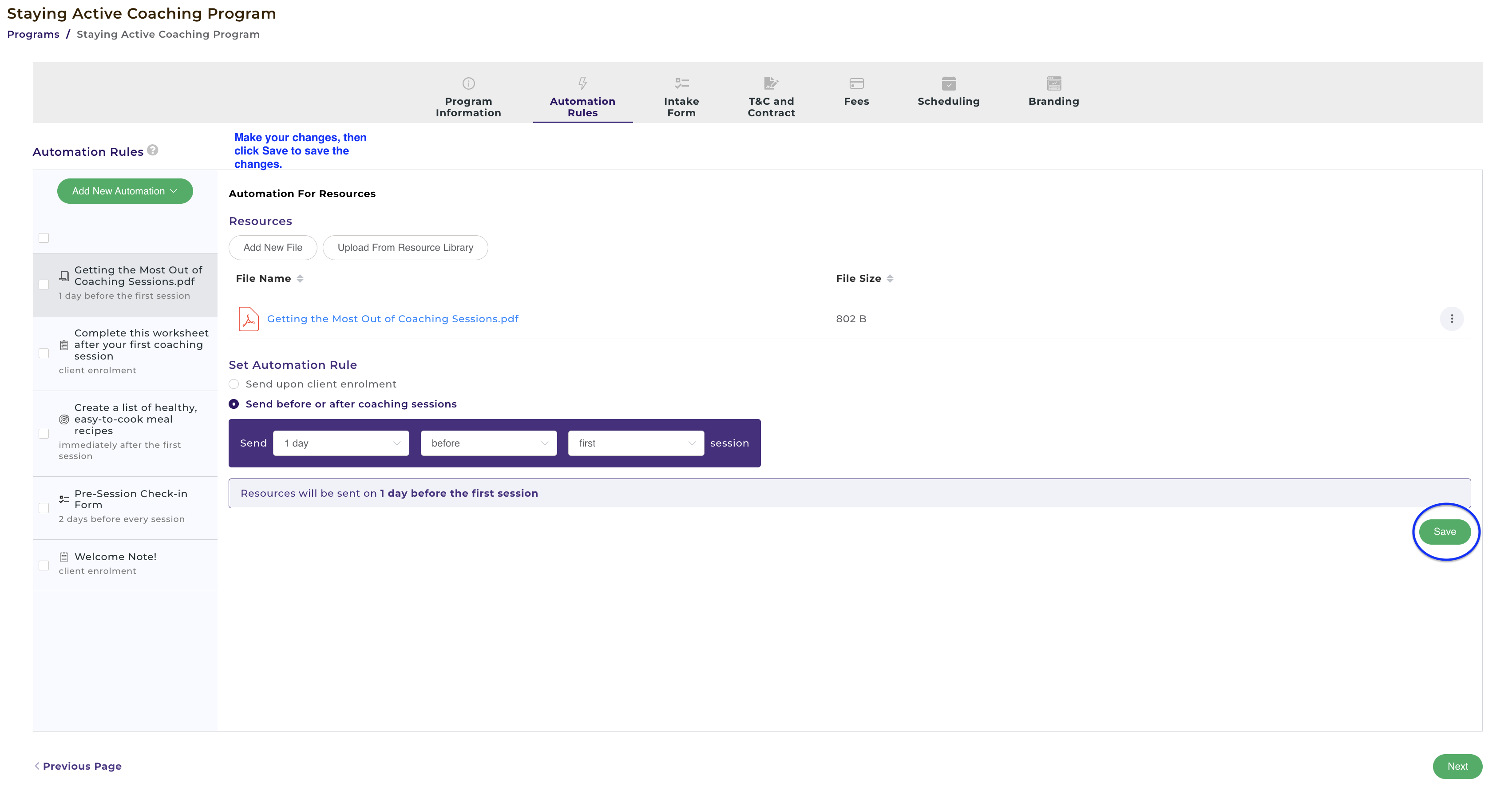The image size is (1512, 791).
Task: Open the Add New Automation dropdown
Action: (125, 191)
